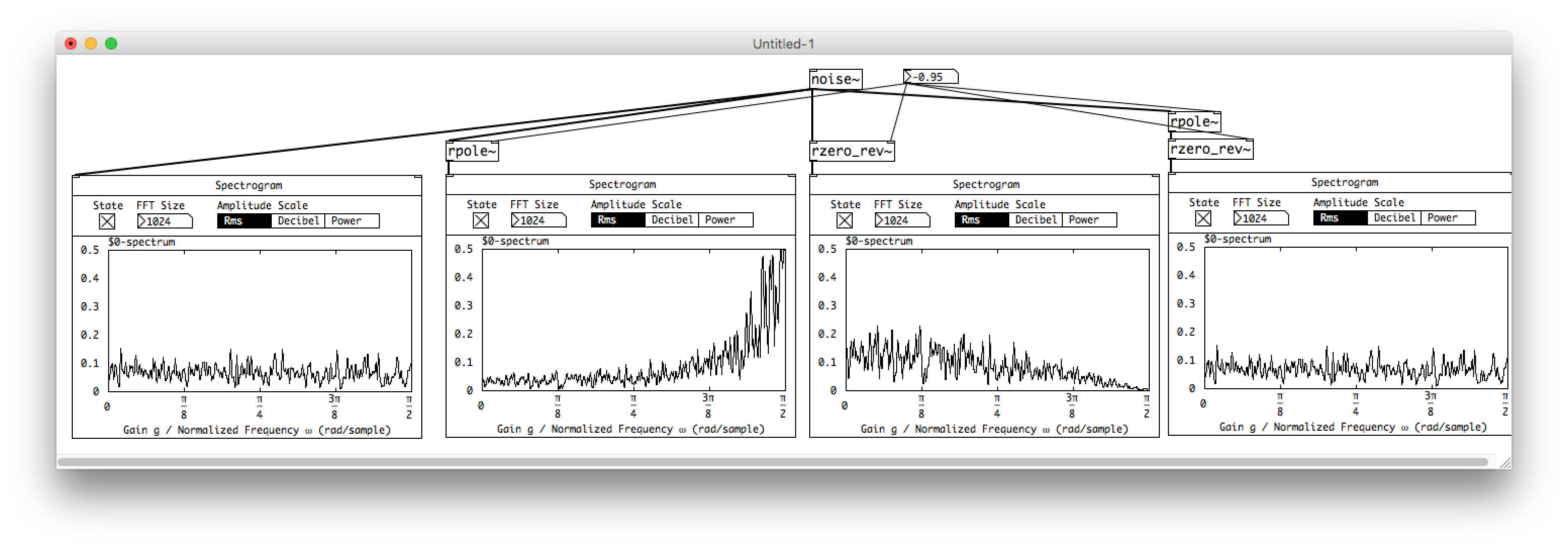
Task: Click the fourth spectrogram's spectrum plot
Action: tap(1355, 318)
